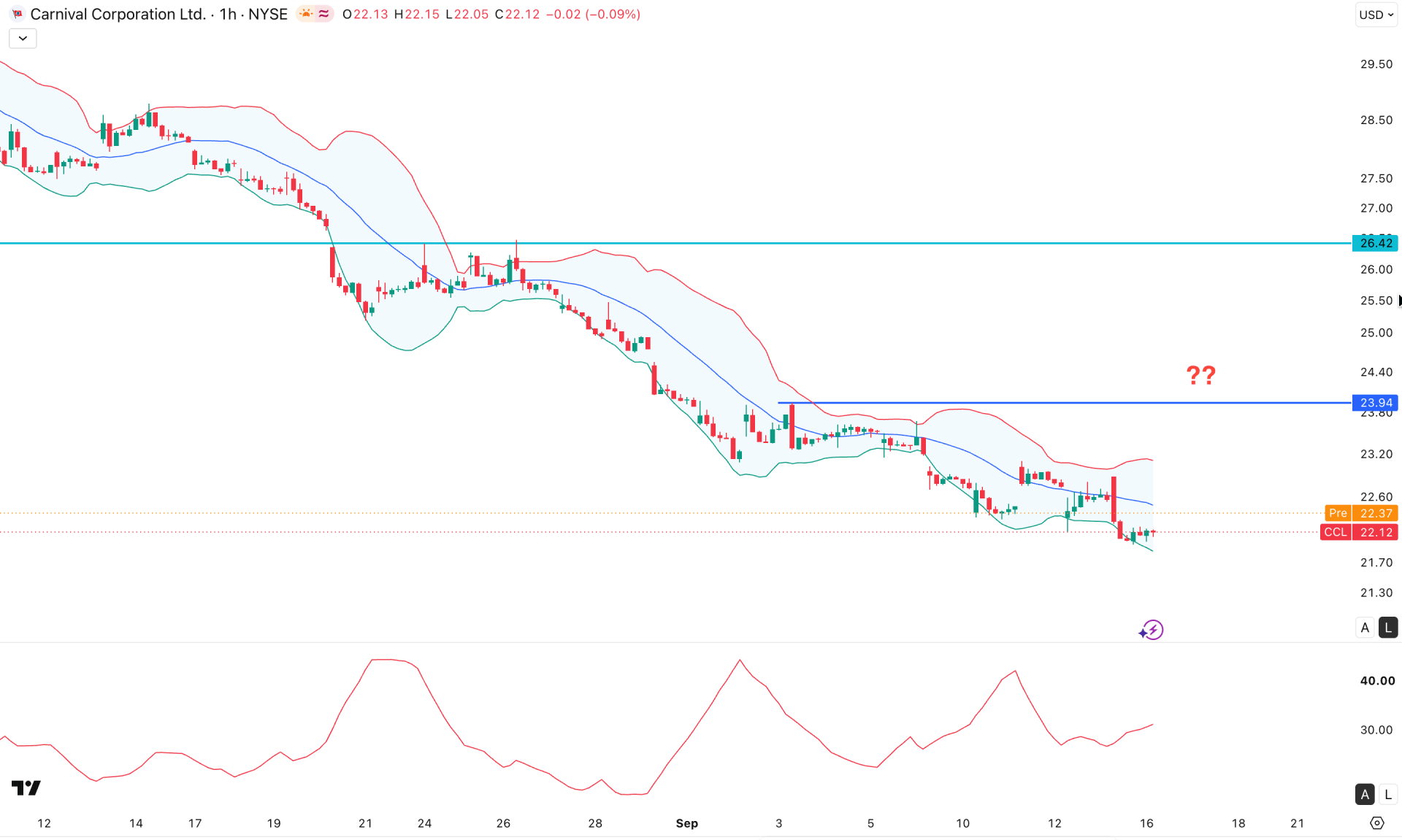Select the cyan 26.42 price label
Image resolution: width=1402 pixels, height=840 pixels.
point(1375,243)
